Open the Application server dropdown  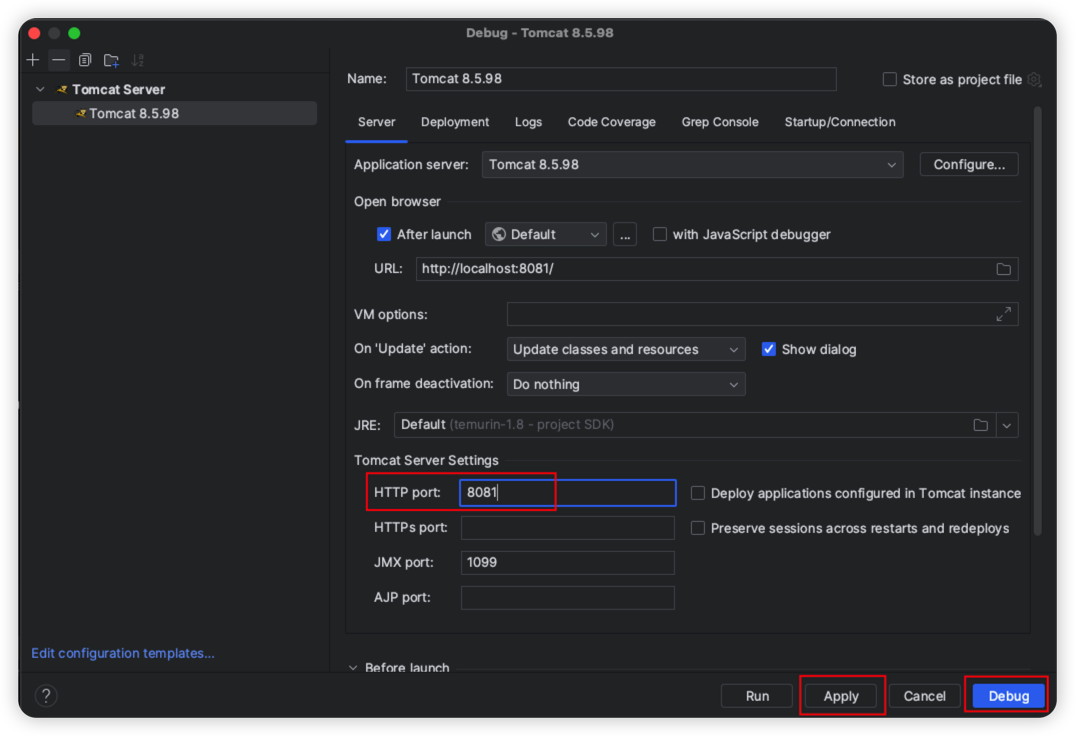click(x=692, y=164)
